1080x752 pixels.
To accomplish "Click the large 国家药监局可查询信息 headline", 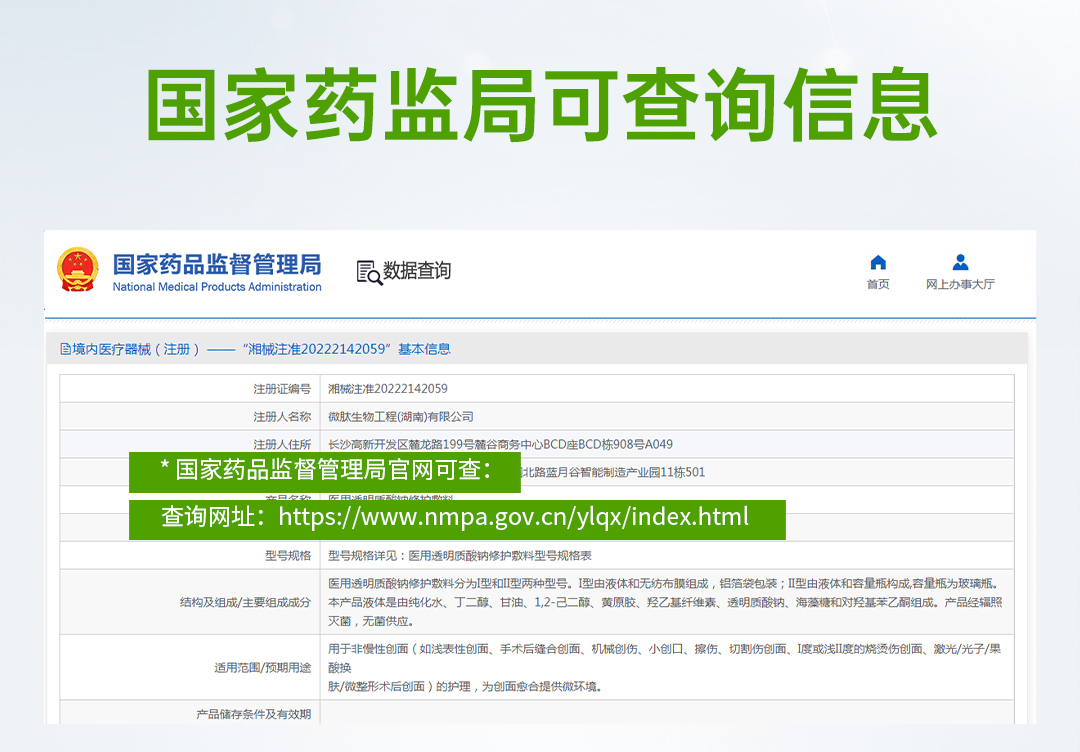I will click(540, 105).
